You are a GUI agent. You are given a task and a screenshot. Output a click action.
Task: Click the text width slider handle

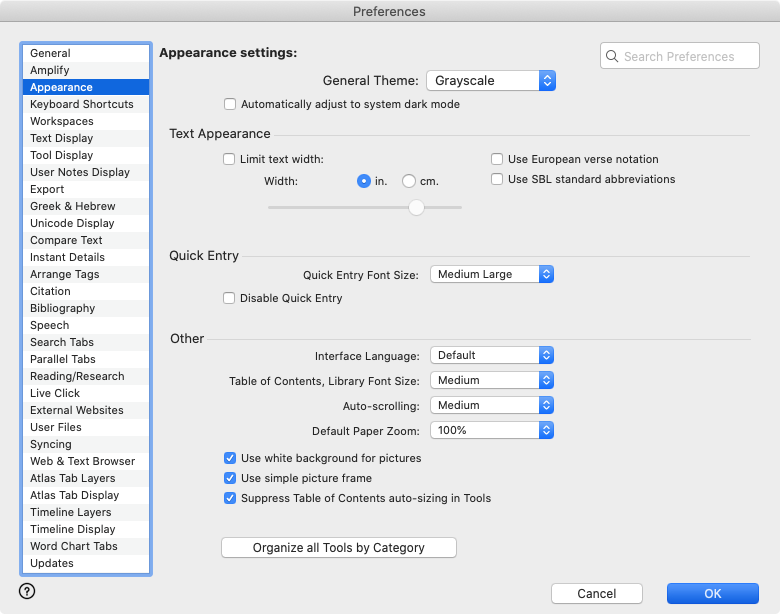pyautogui.click(x=416, y=207)
